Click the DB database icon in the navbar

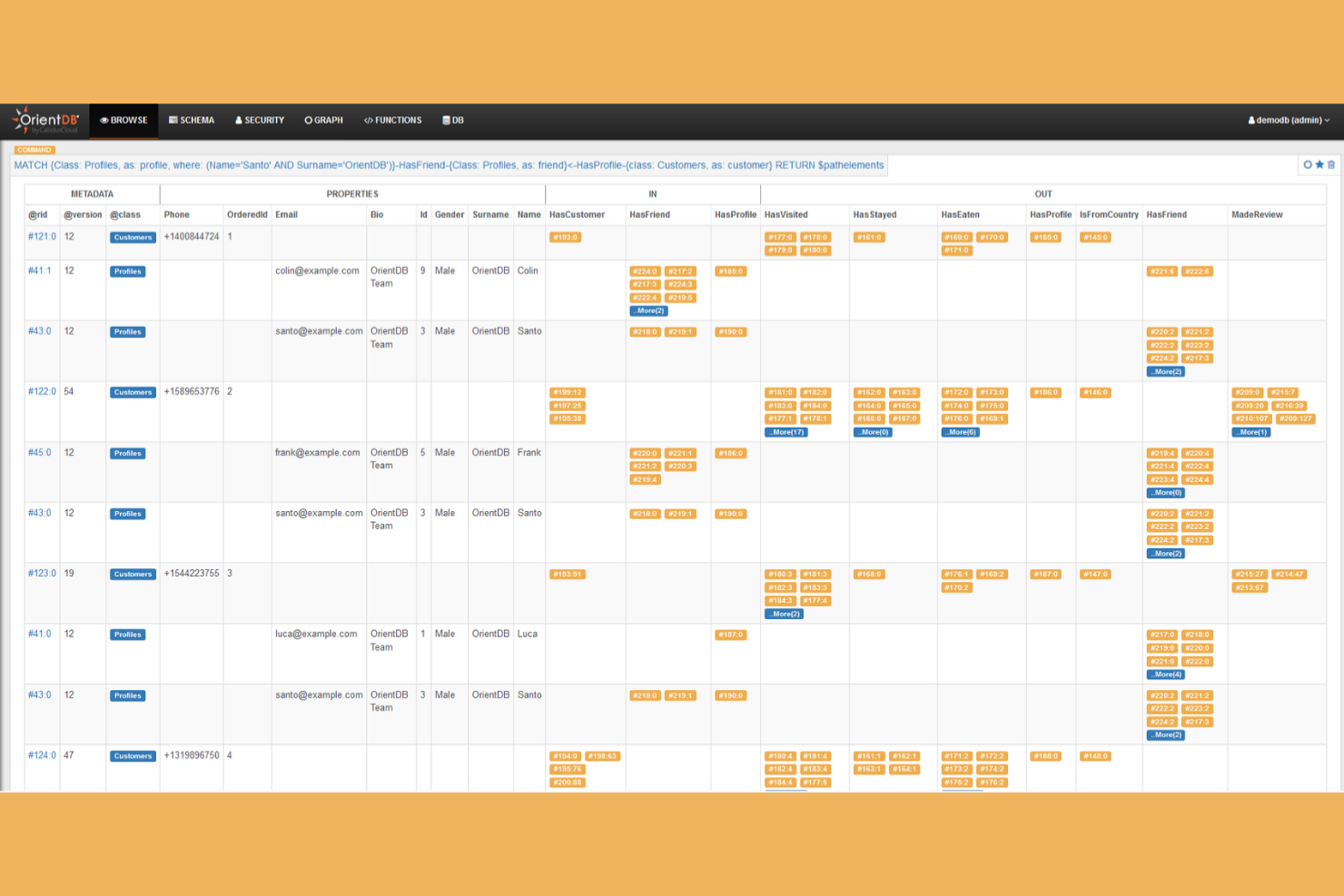click(x=447, y=120)
